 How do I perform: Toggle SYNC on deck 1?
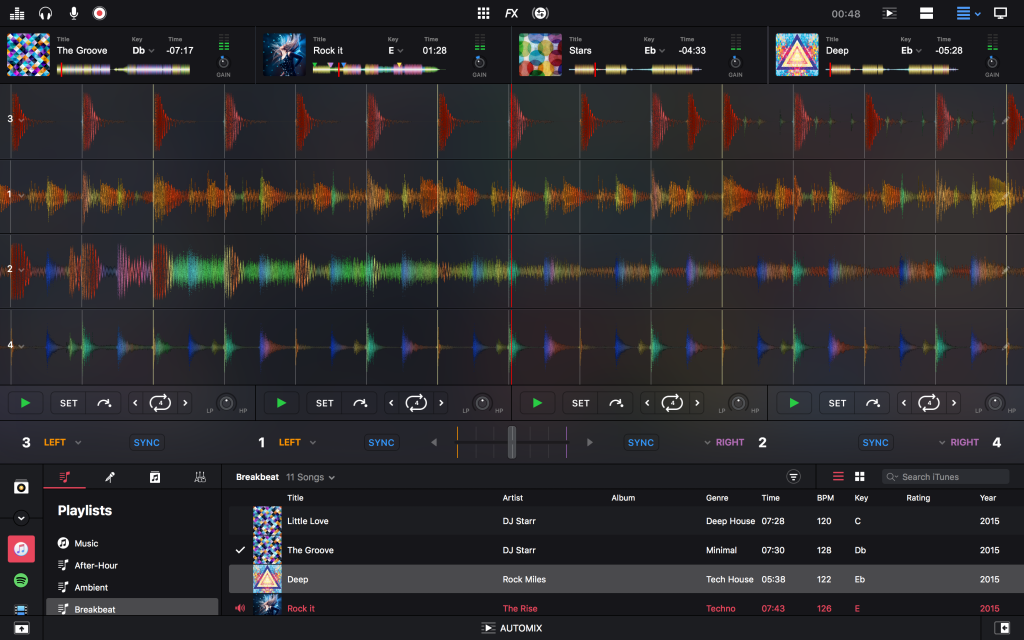(x=381, y=442)
